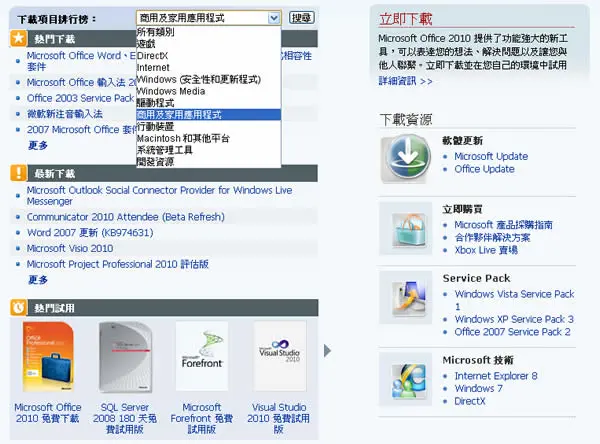Open the Microsoft Visio 2010 link
Screen dimensions: 600x444
click(70, 248)
